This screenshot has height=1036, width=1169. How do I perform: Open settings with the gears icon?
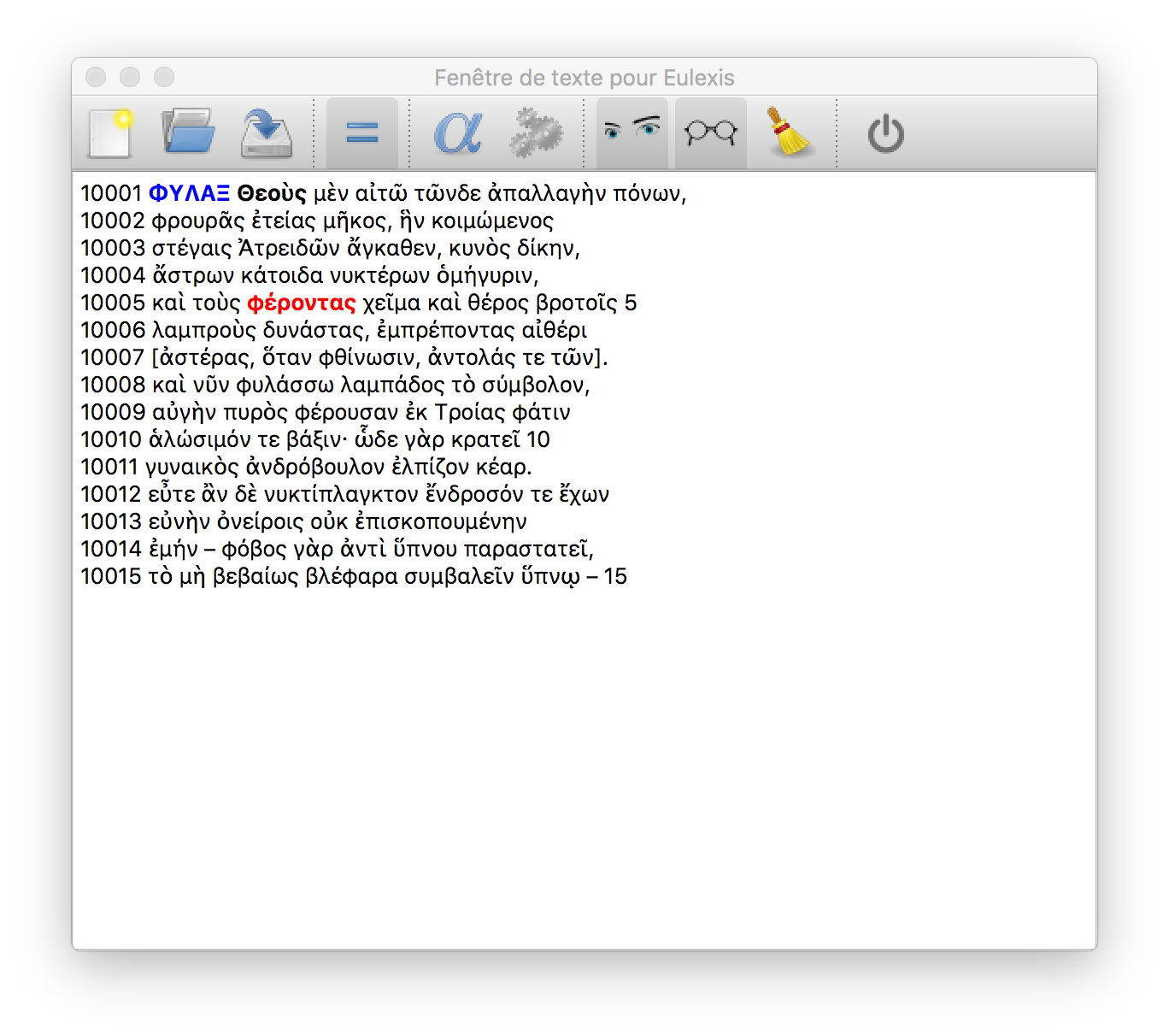[536, 132]
